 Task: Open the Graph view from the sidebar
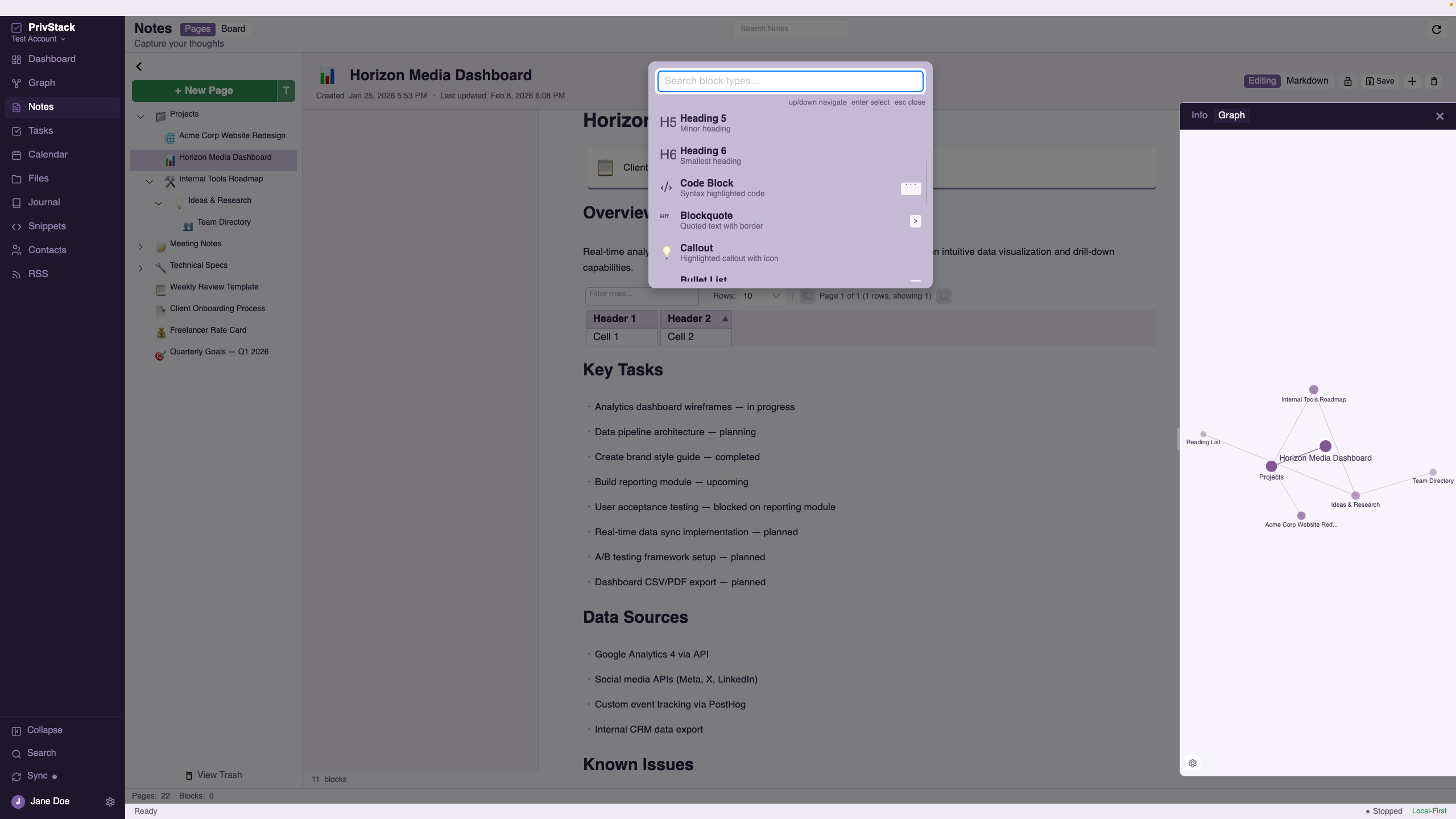click(x=41, y=83)
